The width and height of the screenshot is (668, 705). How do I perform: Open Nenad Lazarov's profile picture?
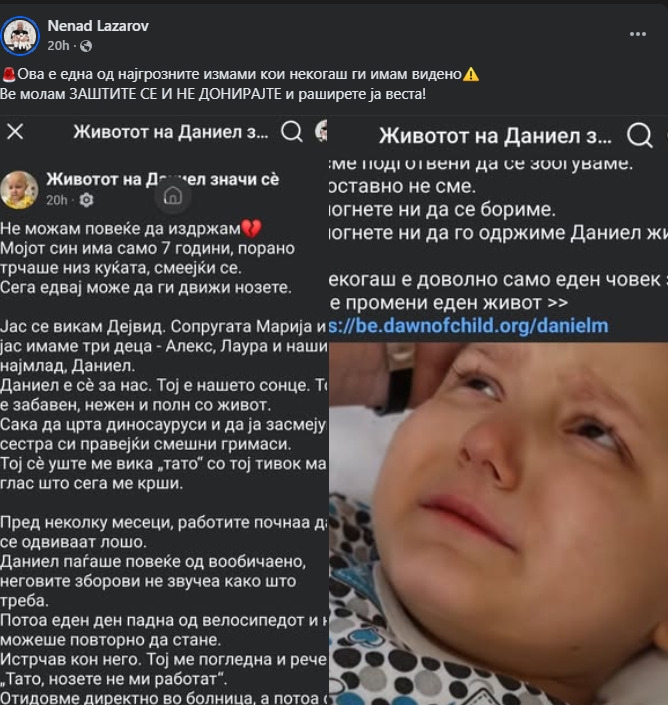20,36
